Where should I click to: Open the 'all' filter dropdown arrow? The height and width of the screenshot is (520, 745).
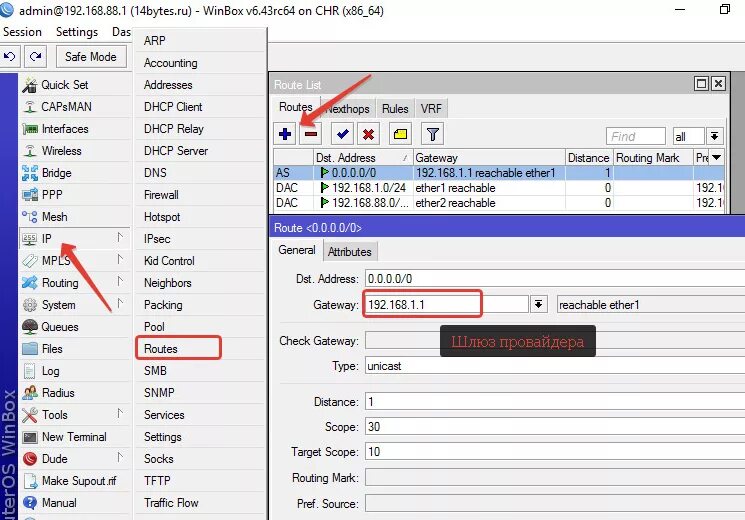pos(715,136)
